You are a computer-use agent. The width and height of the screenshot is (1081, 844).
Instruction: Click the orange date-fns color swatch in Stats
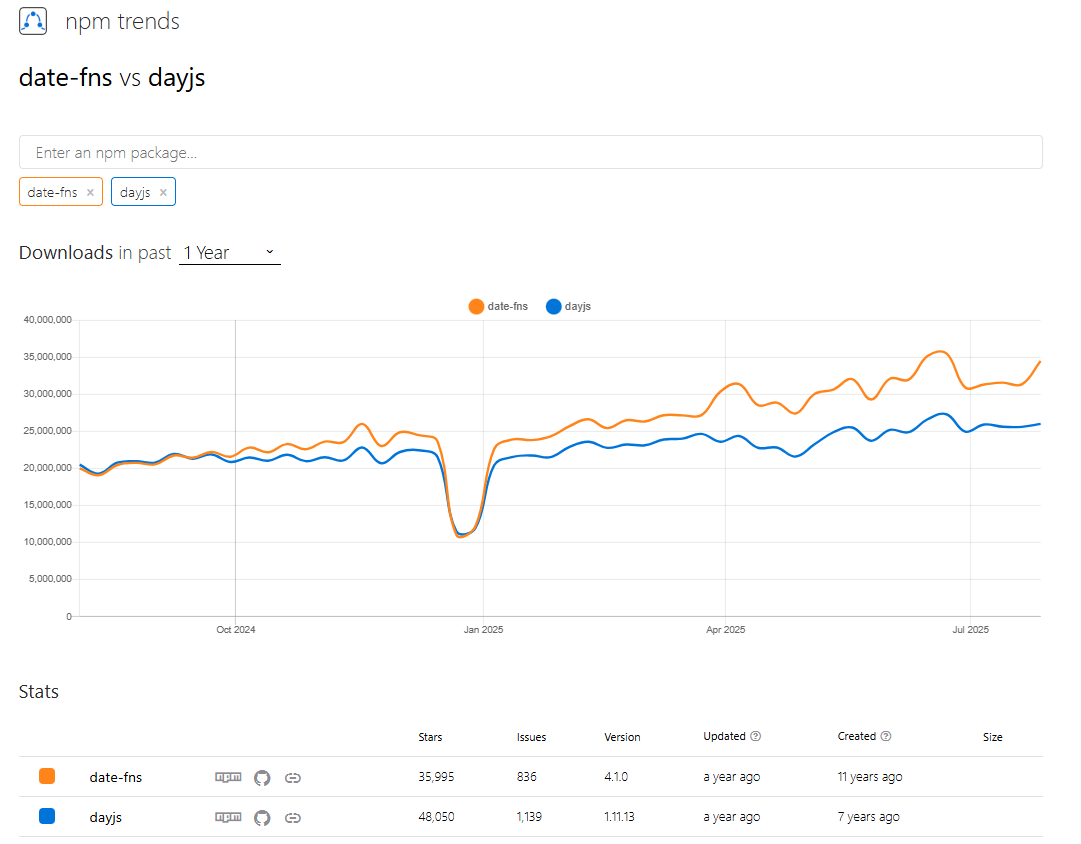coord(47,776)
